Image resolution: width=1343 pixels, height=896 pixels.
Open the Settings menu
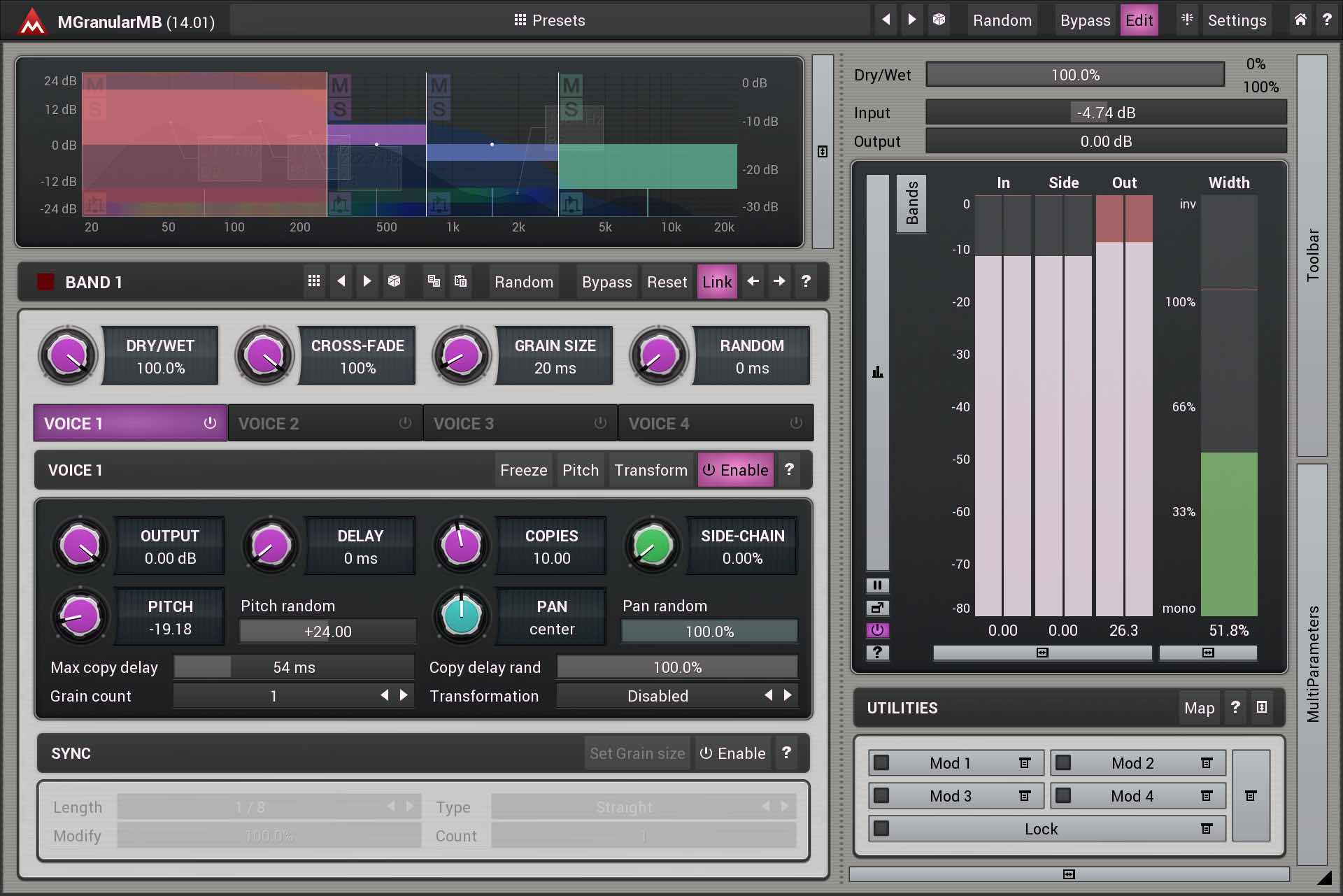pos(1236,20)
